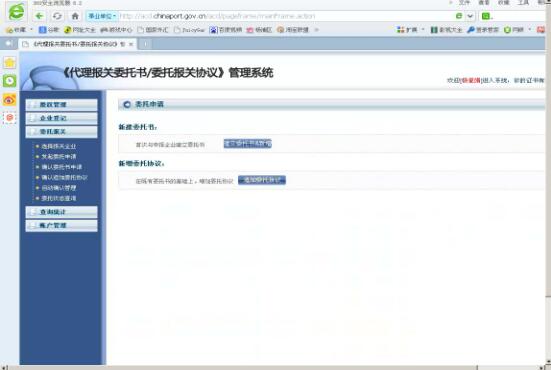Show more bookmarks chevron
551x370 pixels.
(x=316, y=30)
